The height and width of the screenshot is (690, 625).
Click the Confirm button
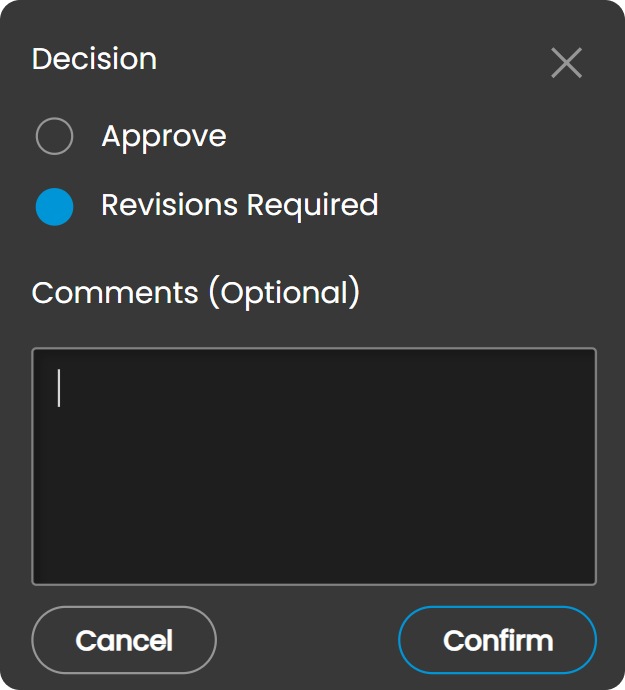497,640
